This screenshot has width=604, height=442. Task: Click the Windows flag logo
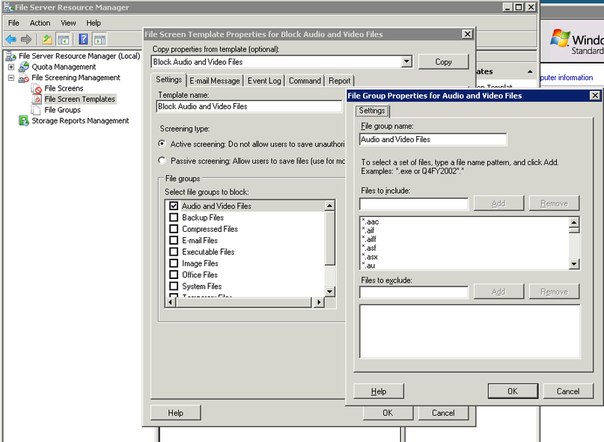[560, 38]
